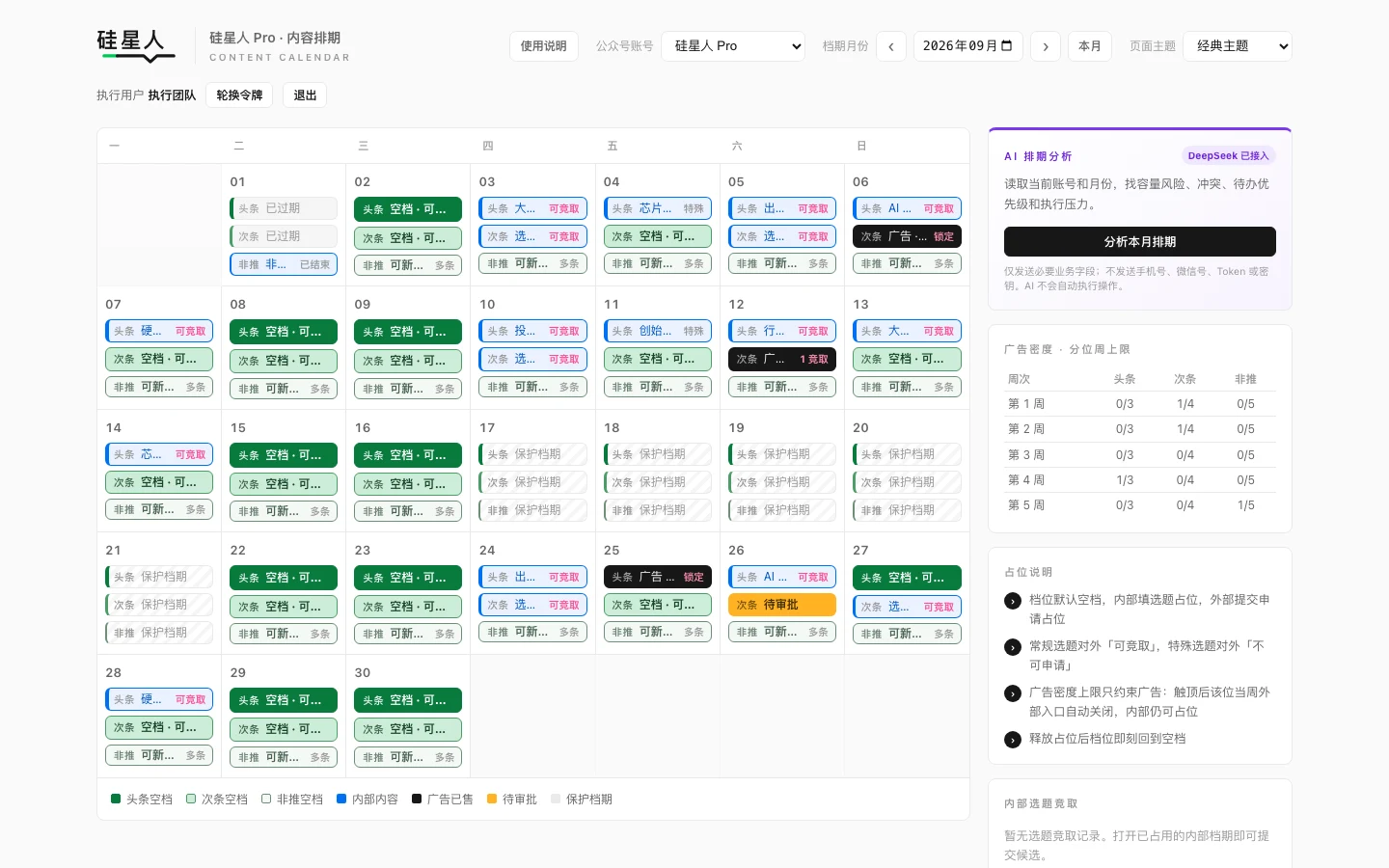Click 退出 to log out
This screenshot has height=868, width=1389.
[305, 95]
